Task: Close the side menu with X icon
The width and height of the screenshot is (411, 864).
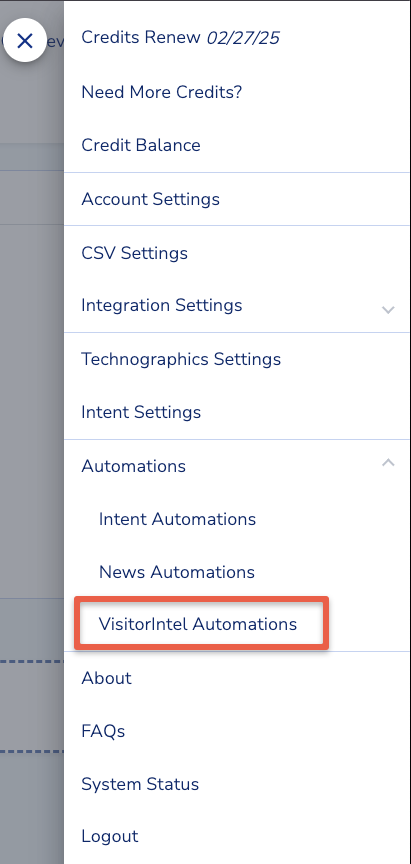Action: [25, 40]
